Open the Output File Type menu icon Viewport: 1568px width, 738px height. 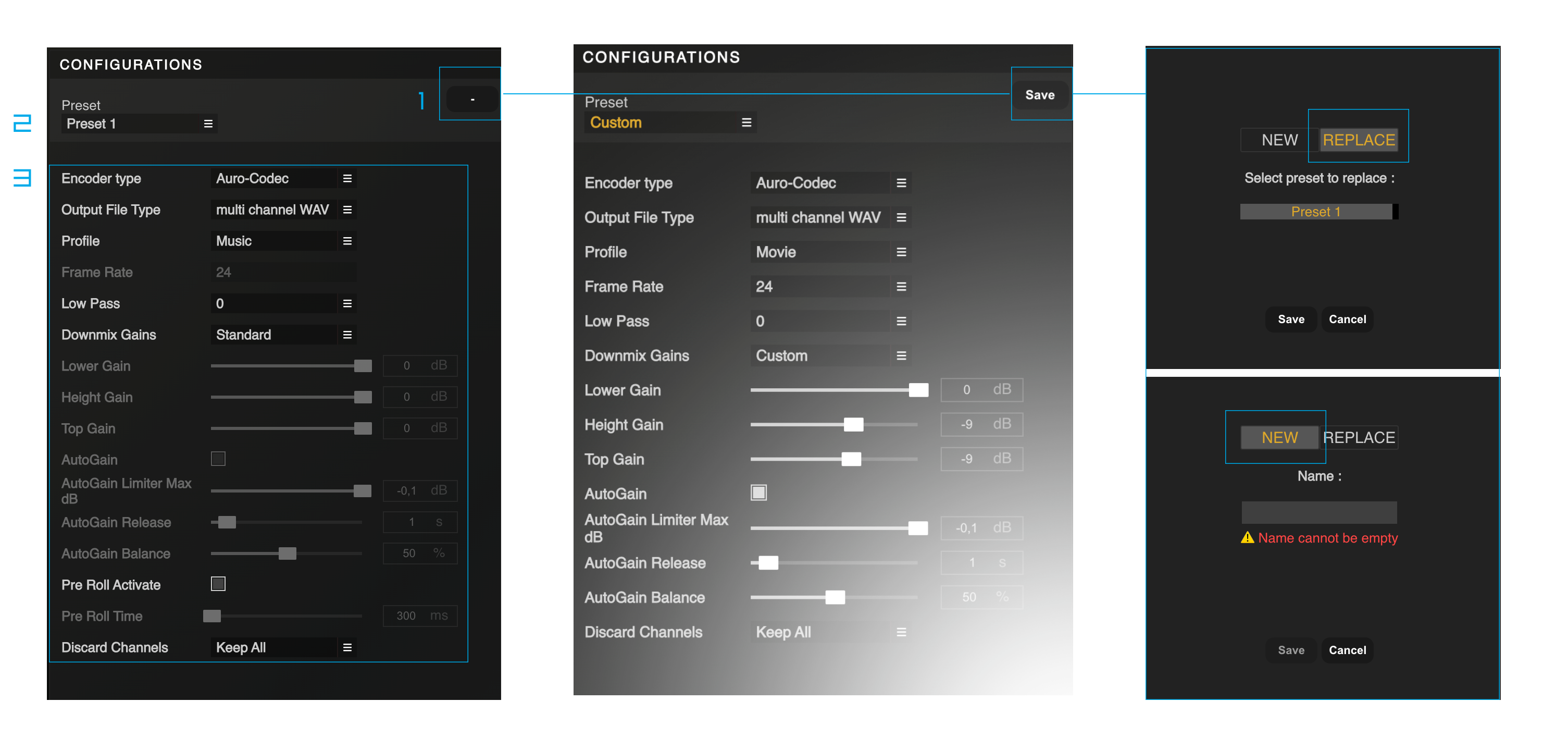347,210
